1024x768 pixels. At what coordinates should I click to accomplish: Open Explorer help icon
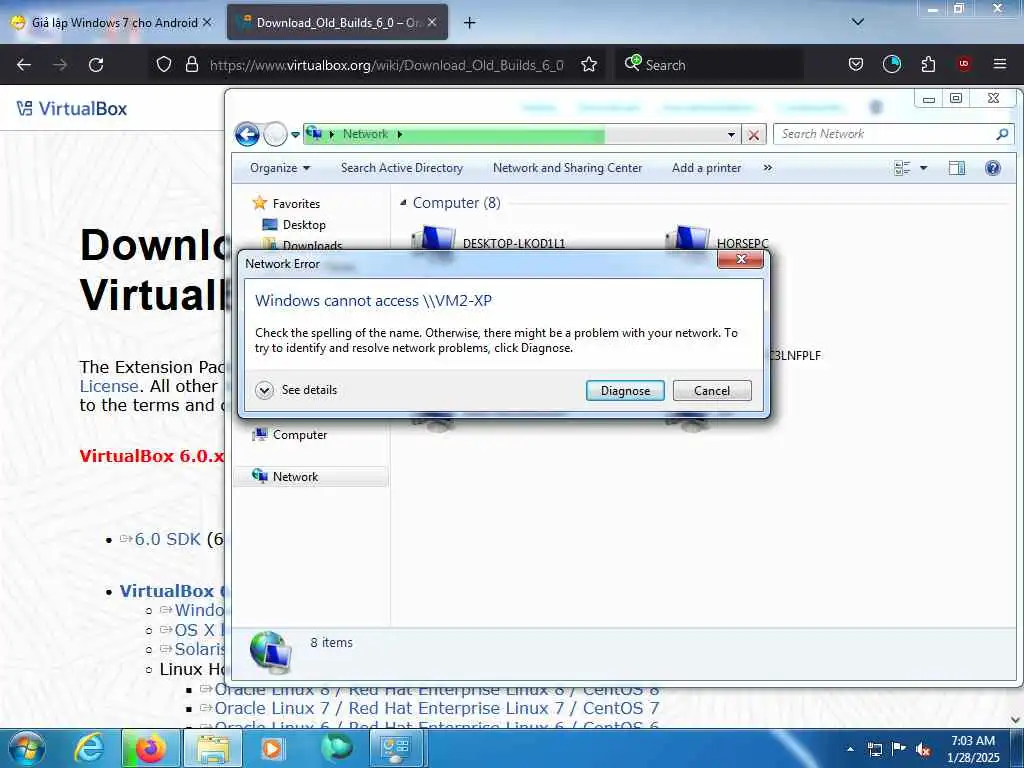[x=993, y=168]
